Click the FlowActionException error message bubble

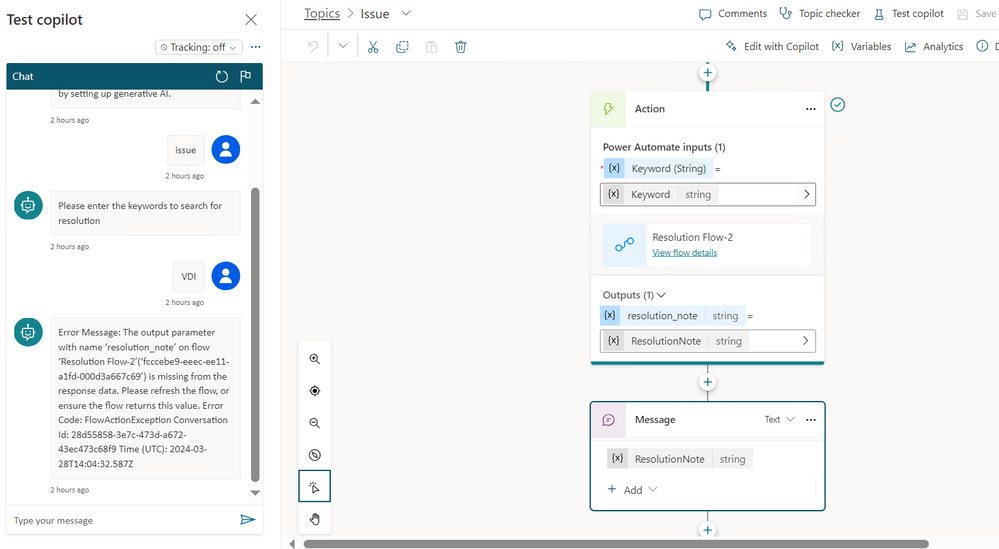pos(146,398)
